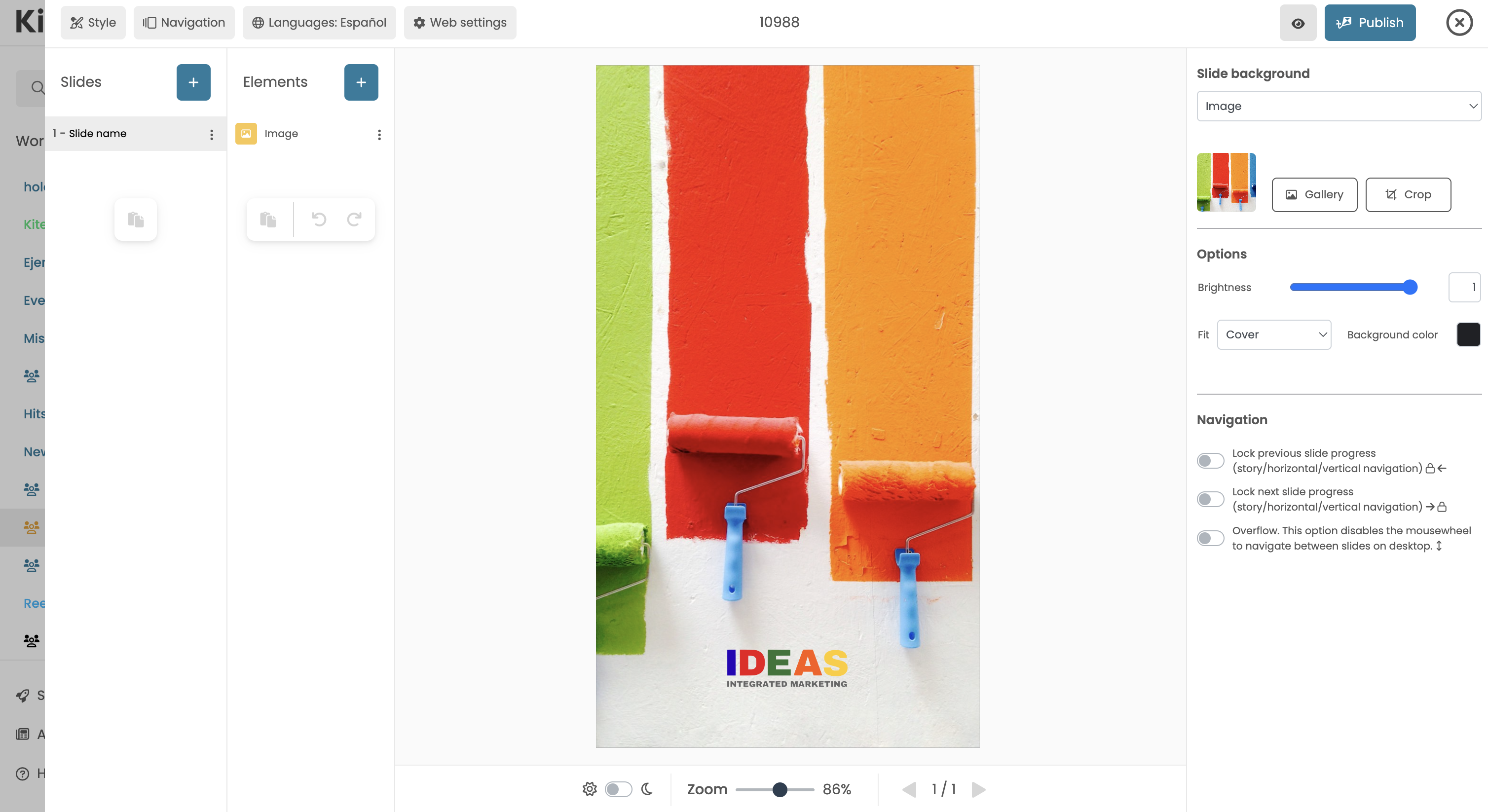
Task: Open Slide name three-dot menu
Action: 212,134
